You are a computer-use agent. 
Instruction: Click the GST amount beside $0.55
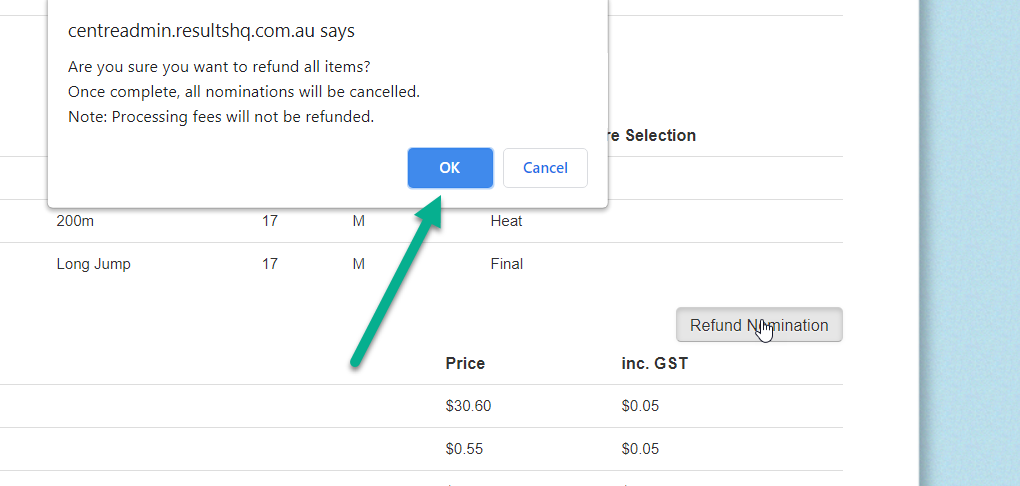tap(640, 449)
